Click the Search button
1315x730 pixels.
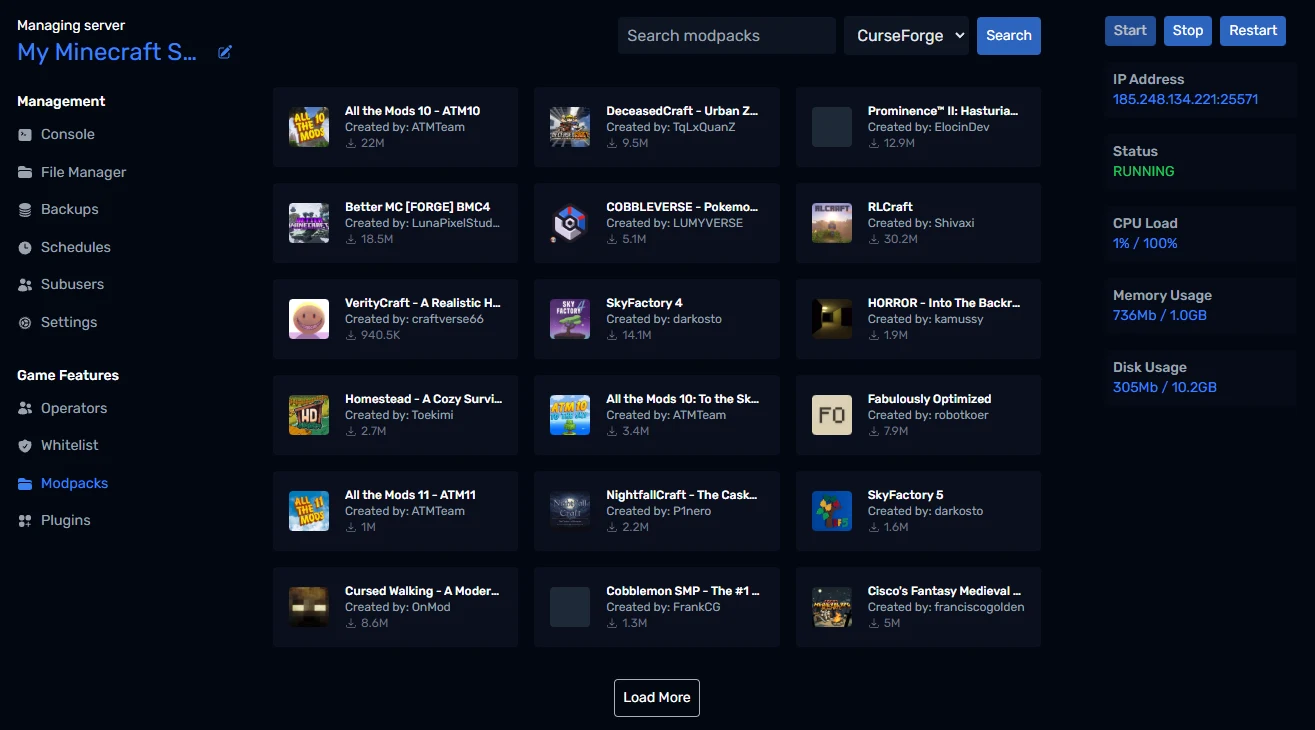click(x=1009, y=35)
